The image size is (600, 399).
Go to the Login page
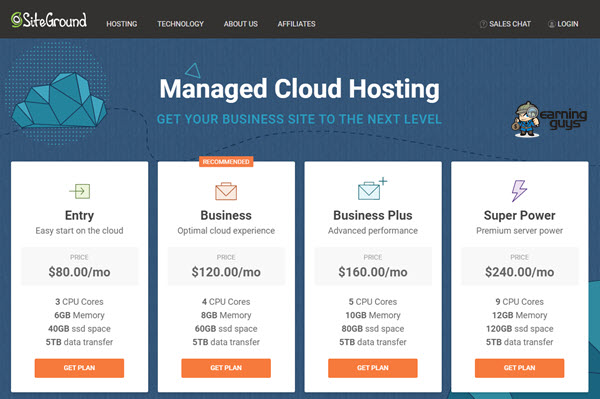pyautogui.click(x=567, y=24)
